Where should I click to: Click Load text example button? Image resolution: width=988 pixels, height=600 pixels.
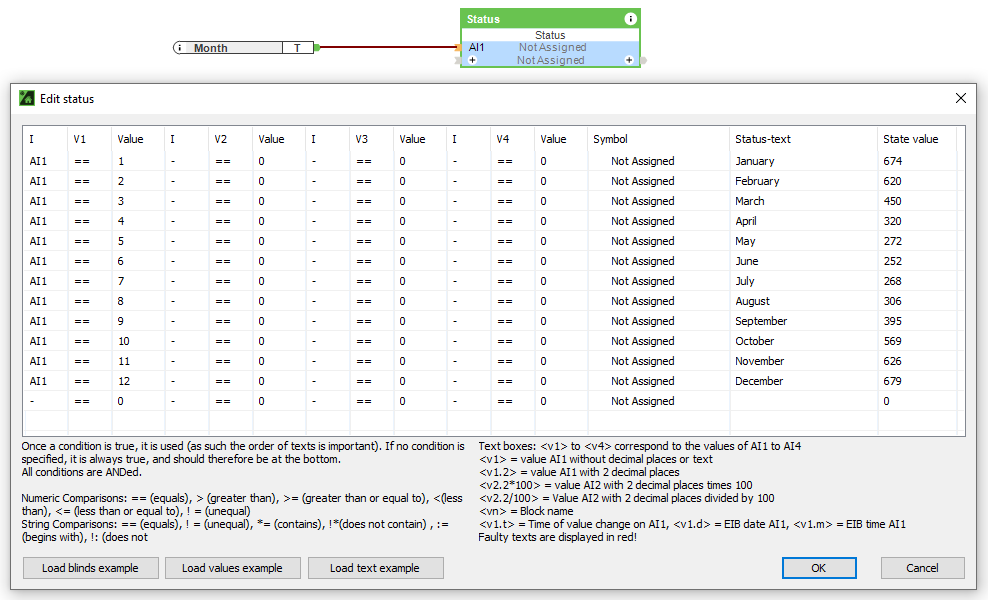[375, 568]
